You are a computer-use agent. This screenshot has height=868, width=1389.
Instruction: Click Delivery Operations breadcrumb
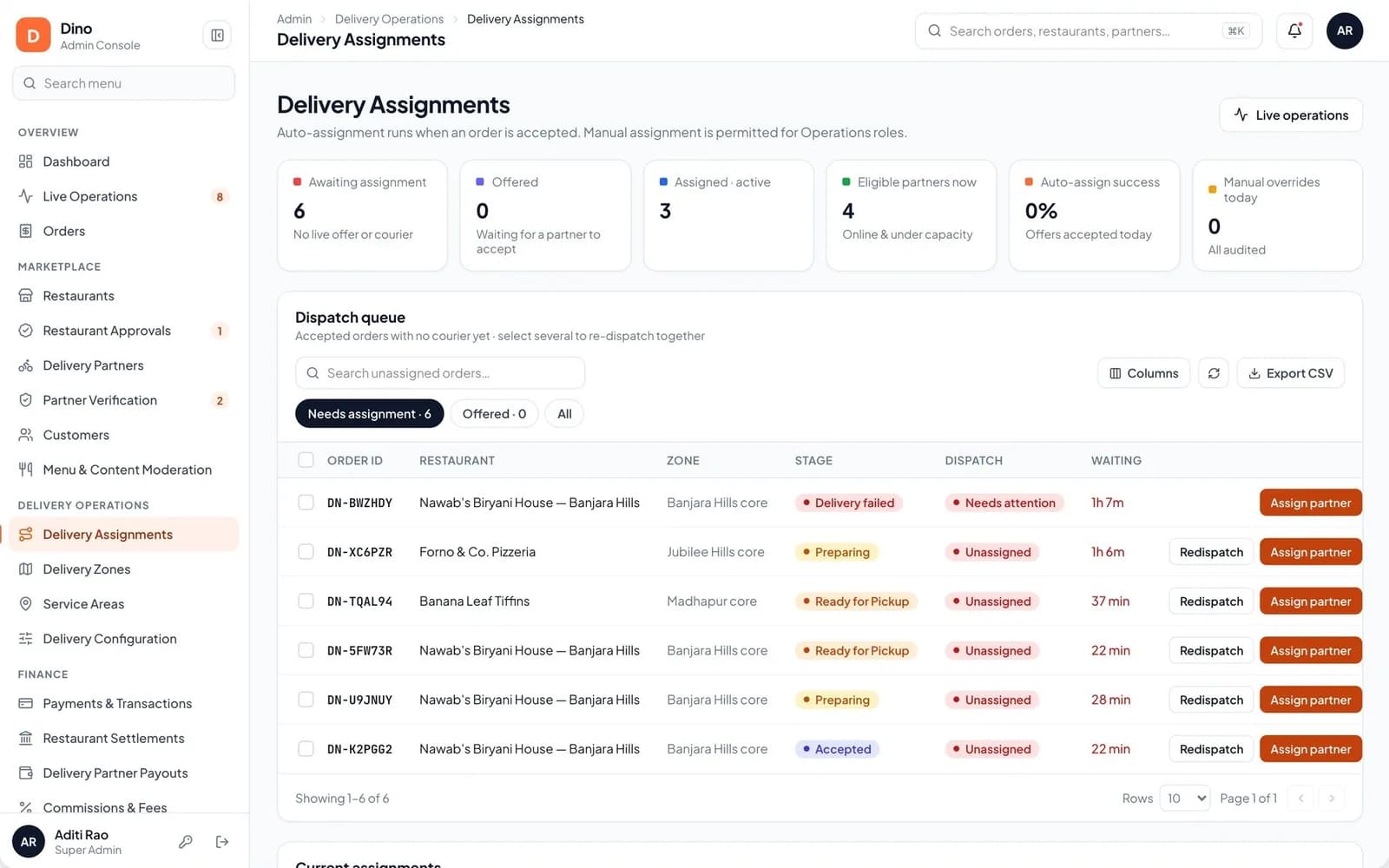(x=389, y=19)
